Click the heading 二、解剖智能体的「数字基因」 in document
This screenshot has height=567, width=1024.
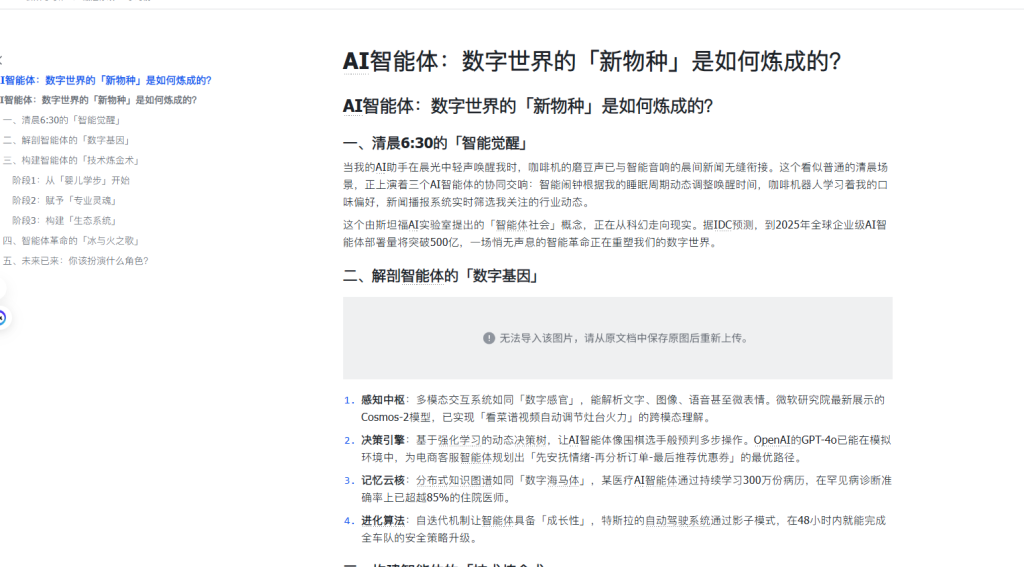click(x=441, y=276)
